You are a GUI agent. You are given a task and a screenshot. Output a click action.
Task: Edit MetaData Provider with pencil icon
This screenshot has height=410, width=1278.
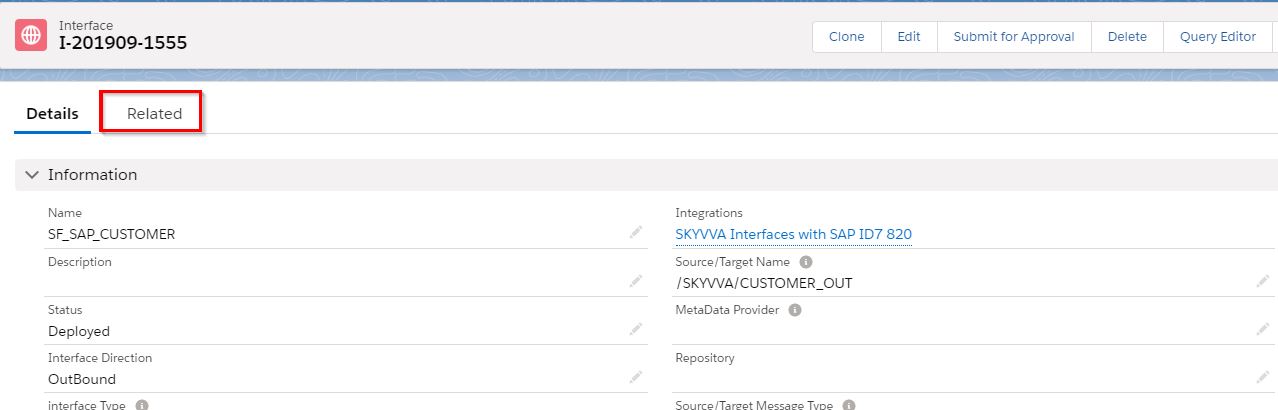(1262, 329)
